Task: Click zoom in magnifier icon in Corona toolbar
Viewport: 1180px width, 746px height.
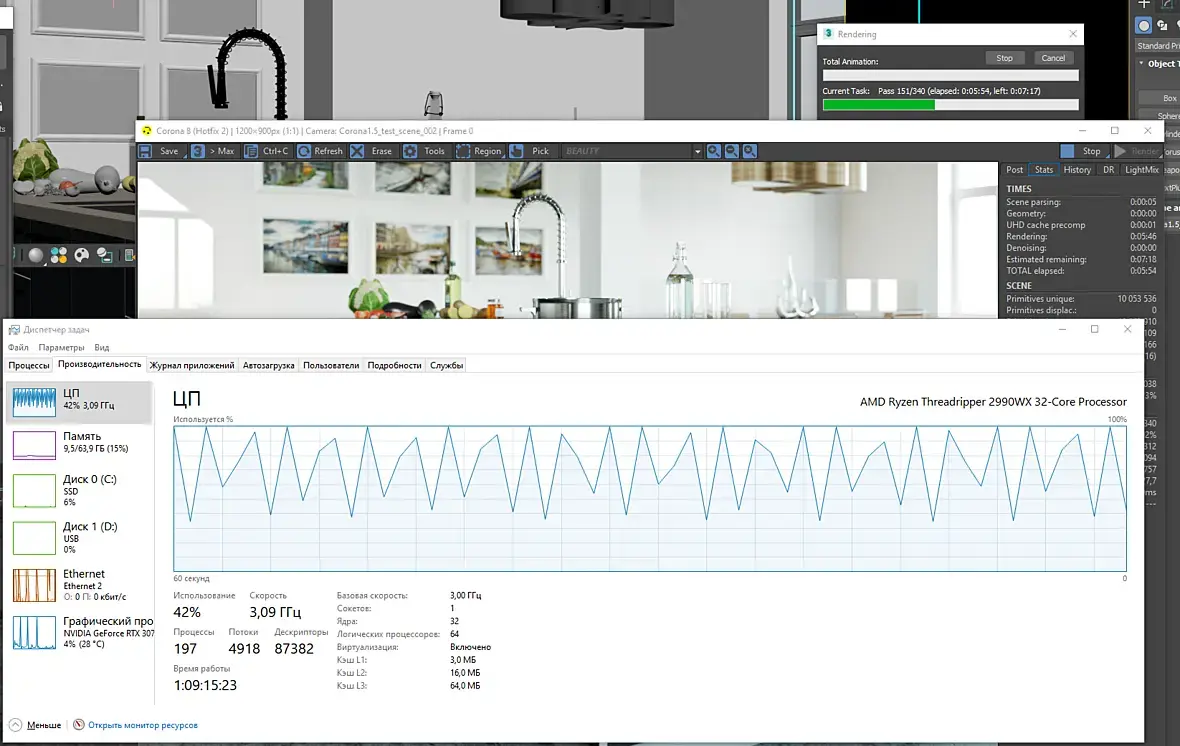Action: (x=713, y=151)
